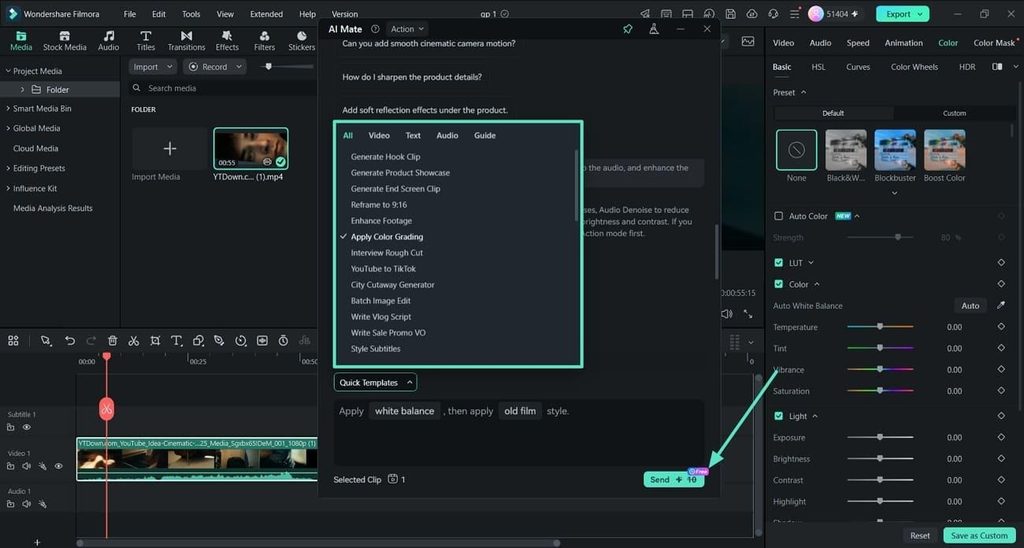Switch to the Curves tab

(857, 67)
